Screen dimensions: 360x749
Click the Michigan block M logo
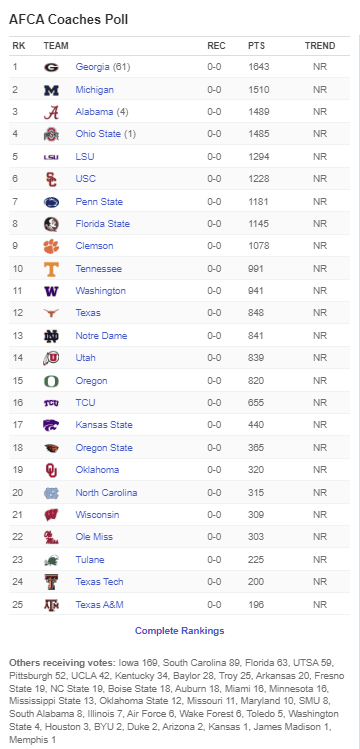coord(51,90)
